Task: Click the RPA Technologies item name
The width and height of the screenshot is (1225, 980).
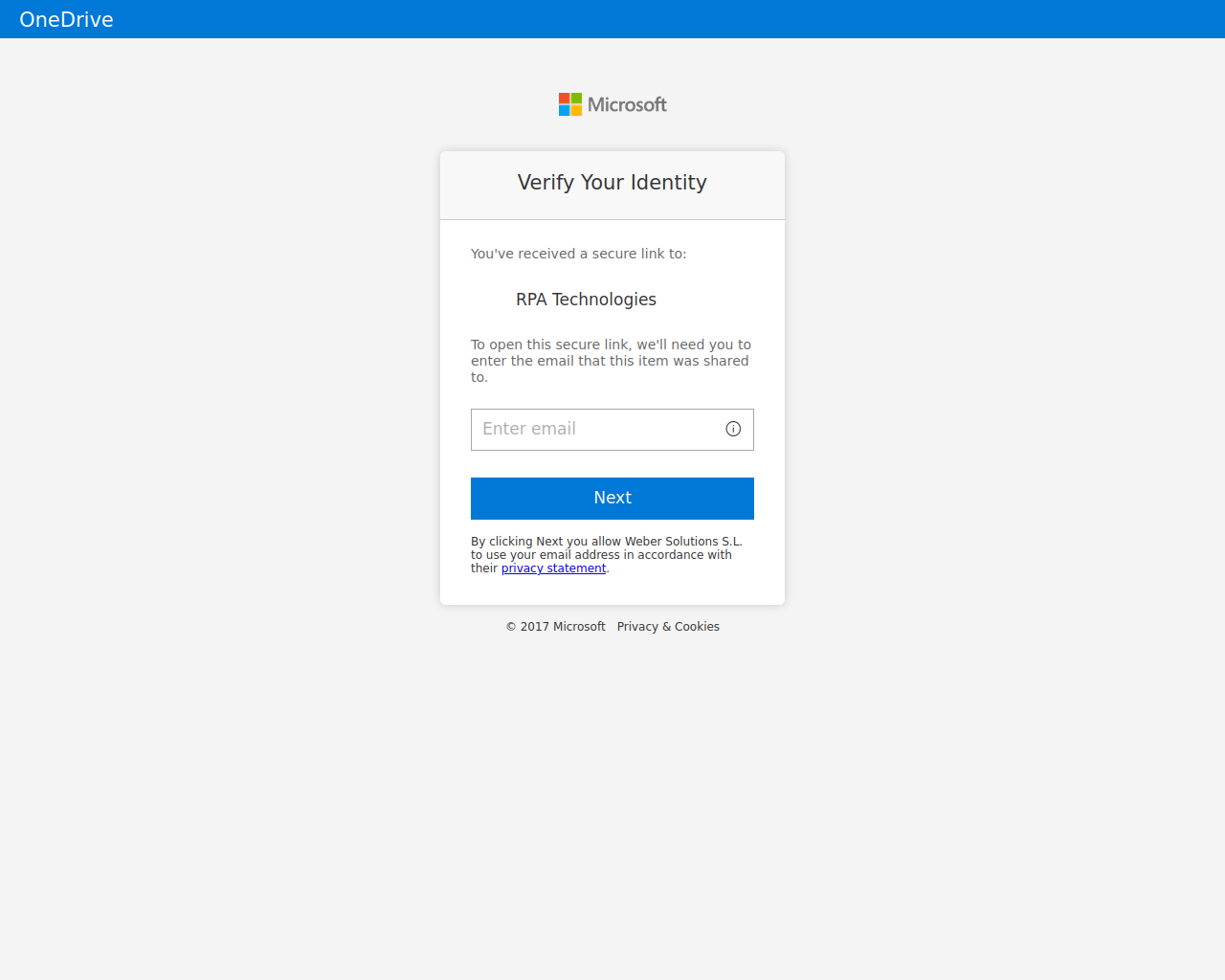Action: 586,300
